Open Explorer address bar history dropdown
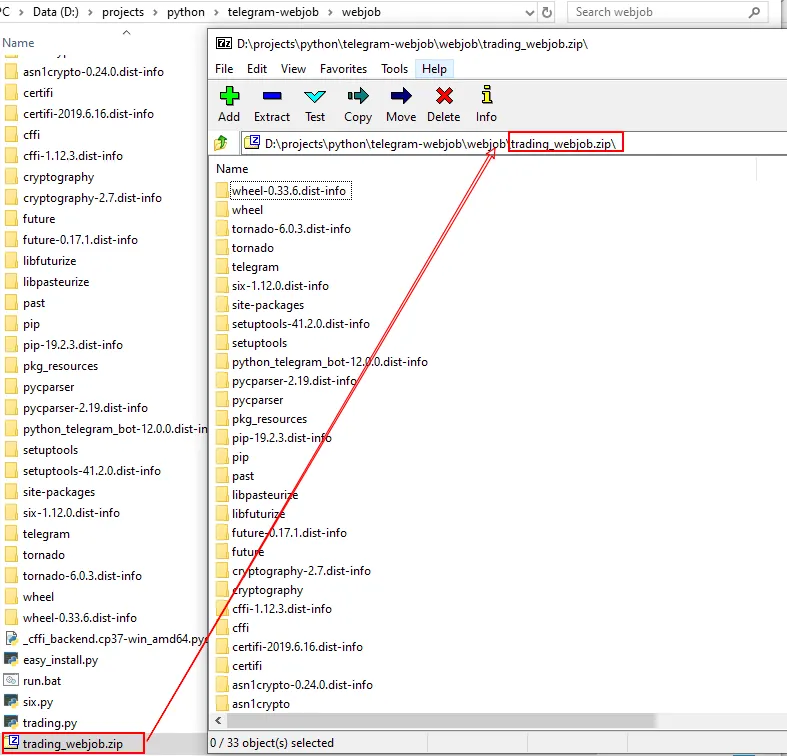The height and width of the screenshot is (756, 787). click(x=530, y=13)
